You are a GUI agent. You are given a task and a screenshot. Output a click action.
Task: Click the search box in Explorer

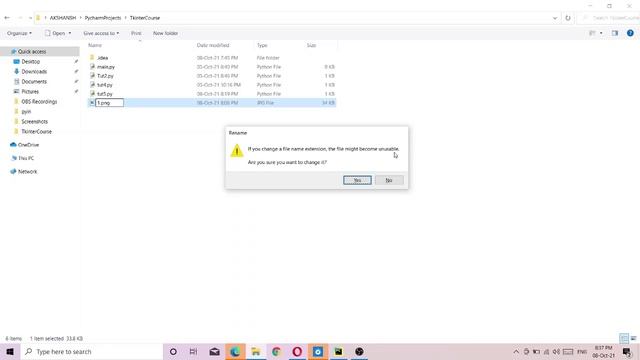click(x=609, y=18)
